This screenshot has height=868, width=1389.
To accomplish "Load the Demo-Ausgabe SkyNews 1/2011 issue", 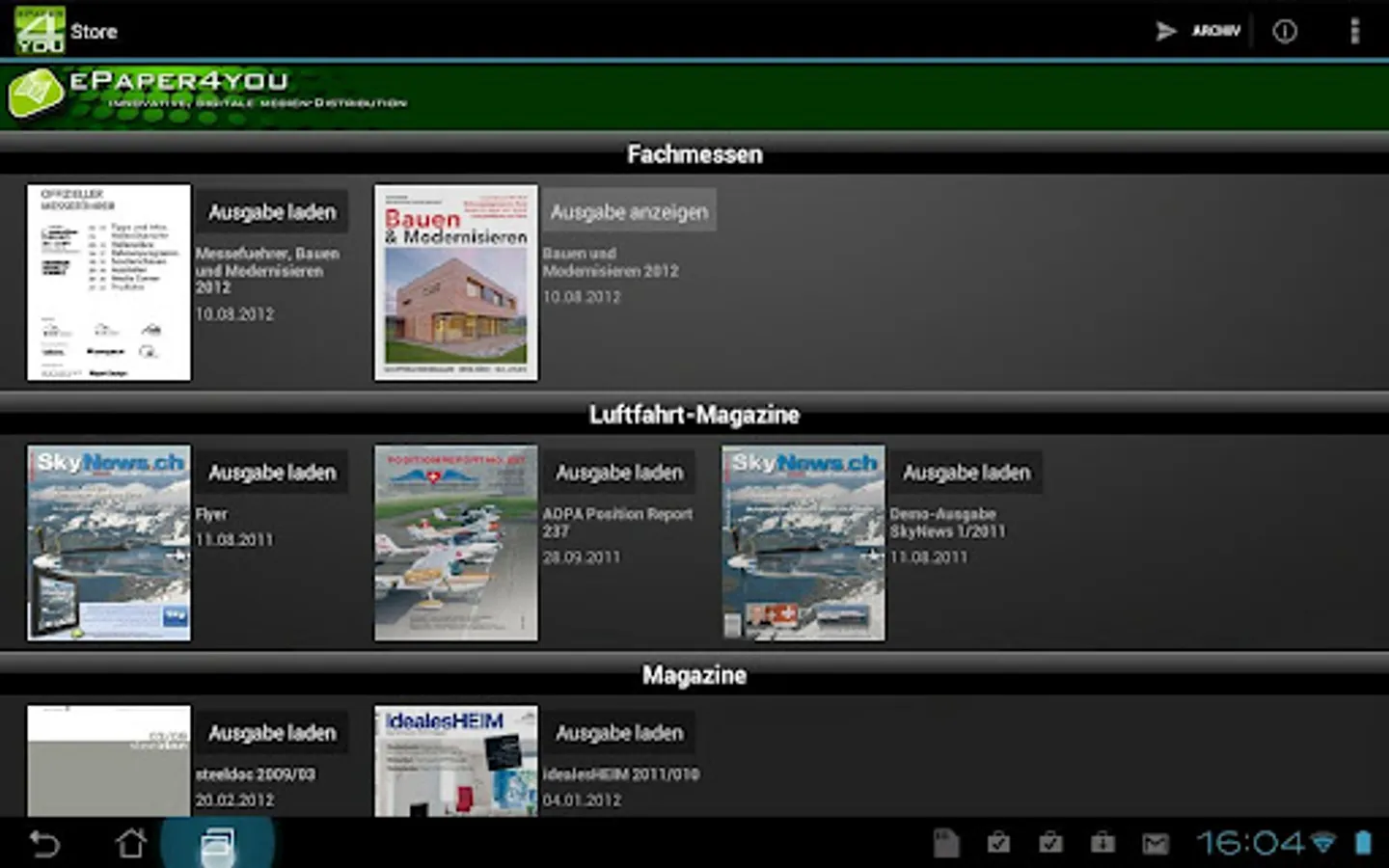I will click(967, 473).
